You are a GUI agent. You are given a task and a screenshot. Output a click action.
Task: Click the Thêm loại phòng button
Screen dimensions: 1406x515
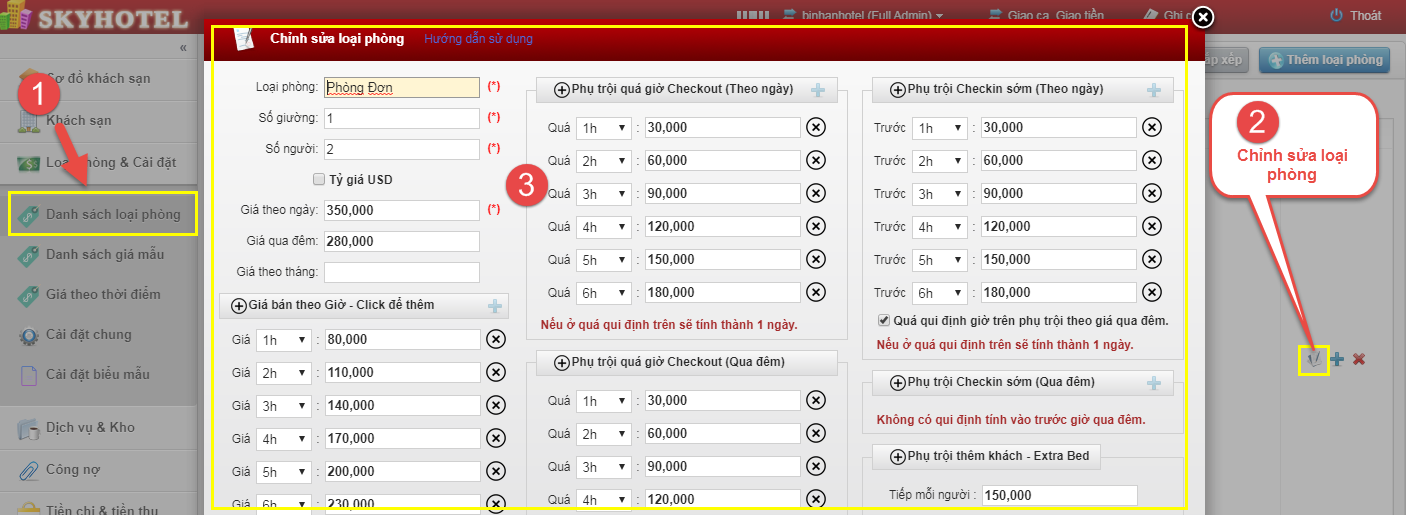tap(1324, 59)
